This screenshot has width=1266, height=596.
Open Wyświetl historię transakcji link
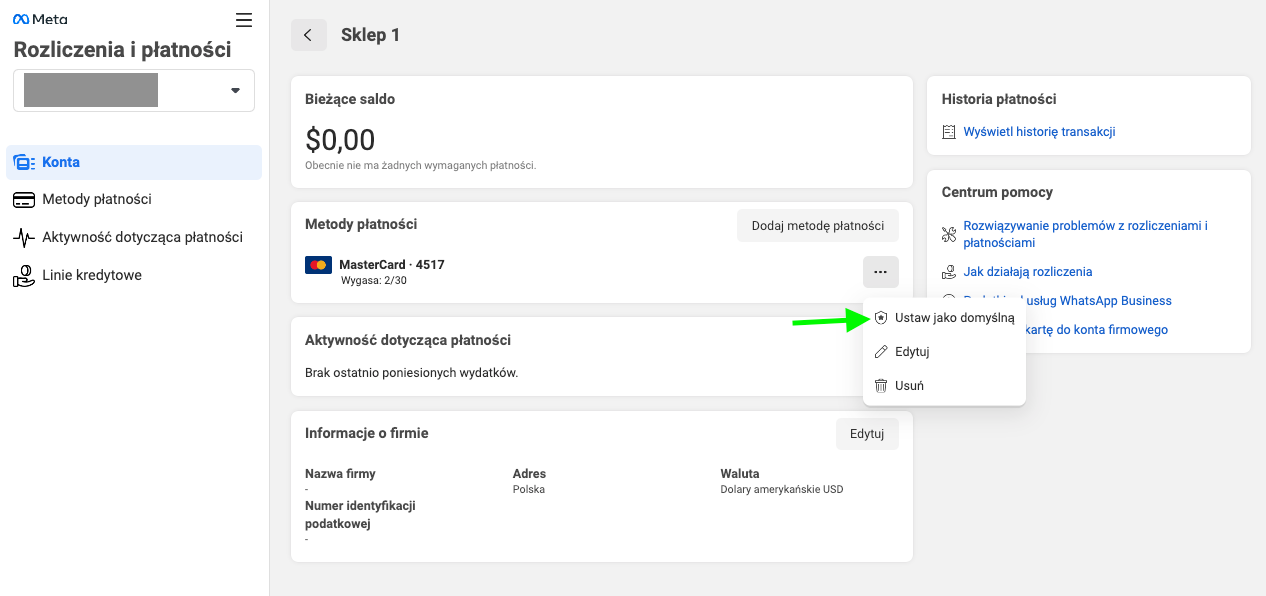coord(1039,132)
